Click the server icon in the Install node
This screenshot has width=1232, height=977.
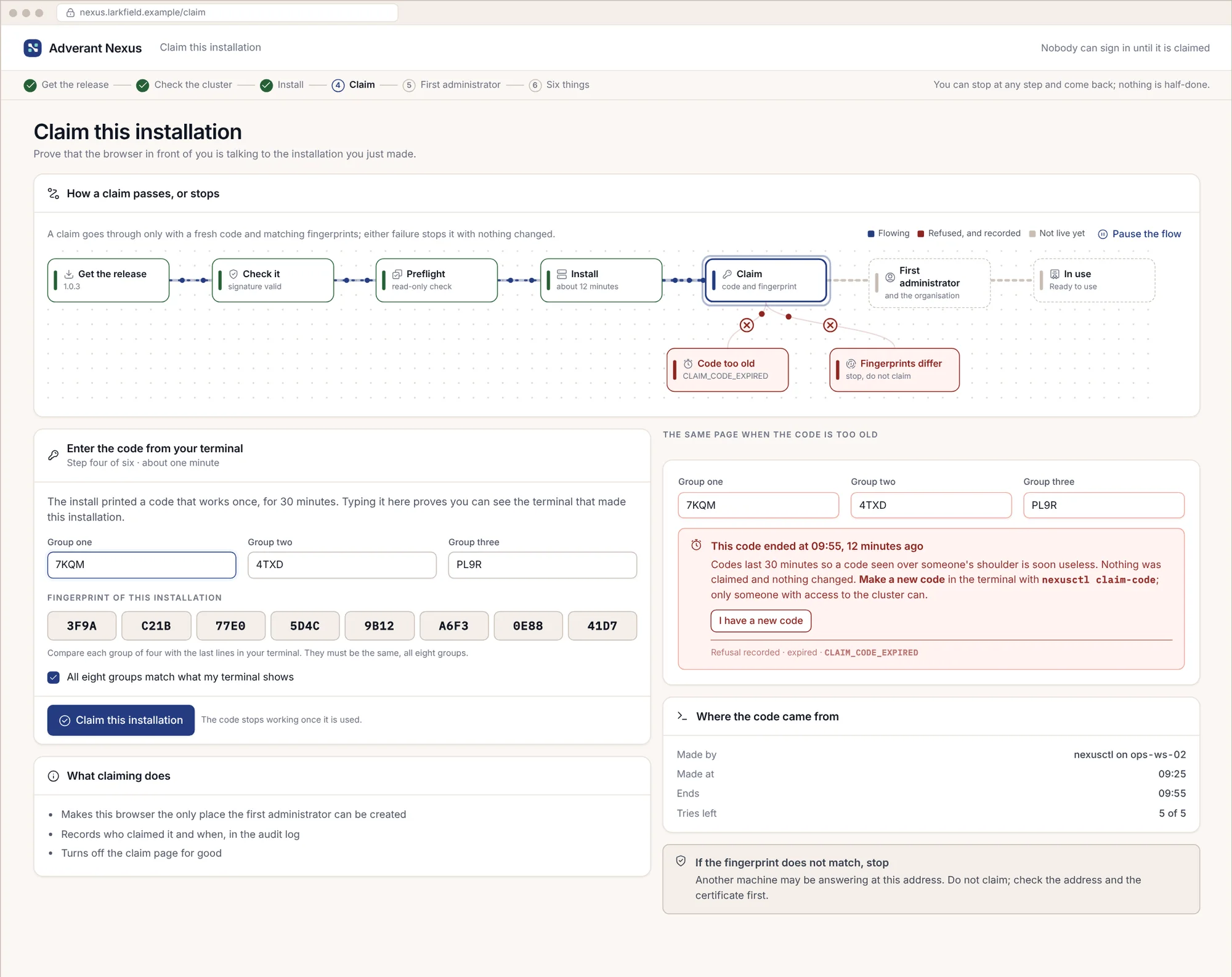click(x=562, y=274)
